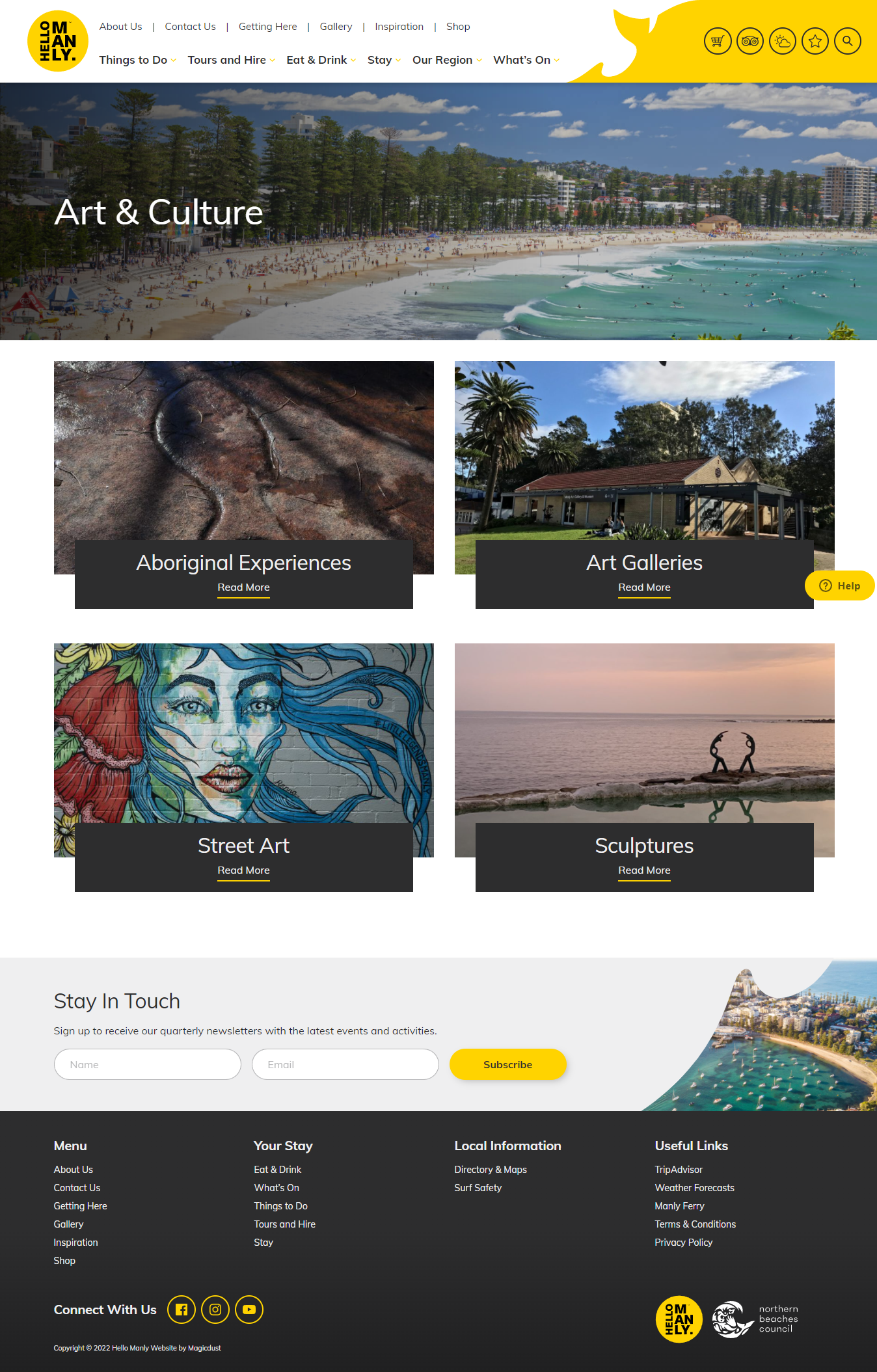Open Inspiration in the top menu

(x=399, y=27)
